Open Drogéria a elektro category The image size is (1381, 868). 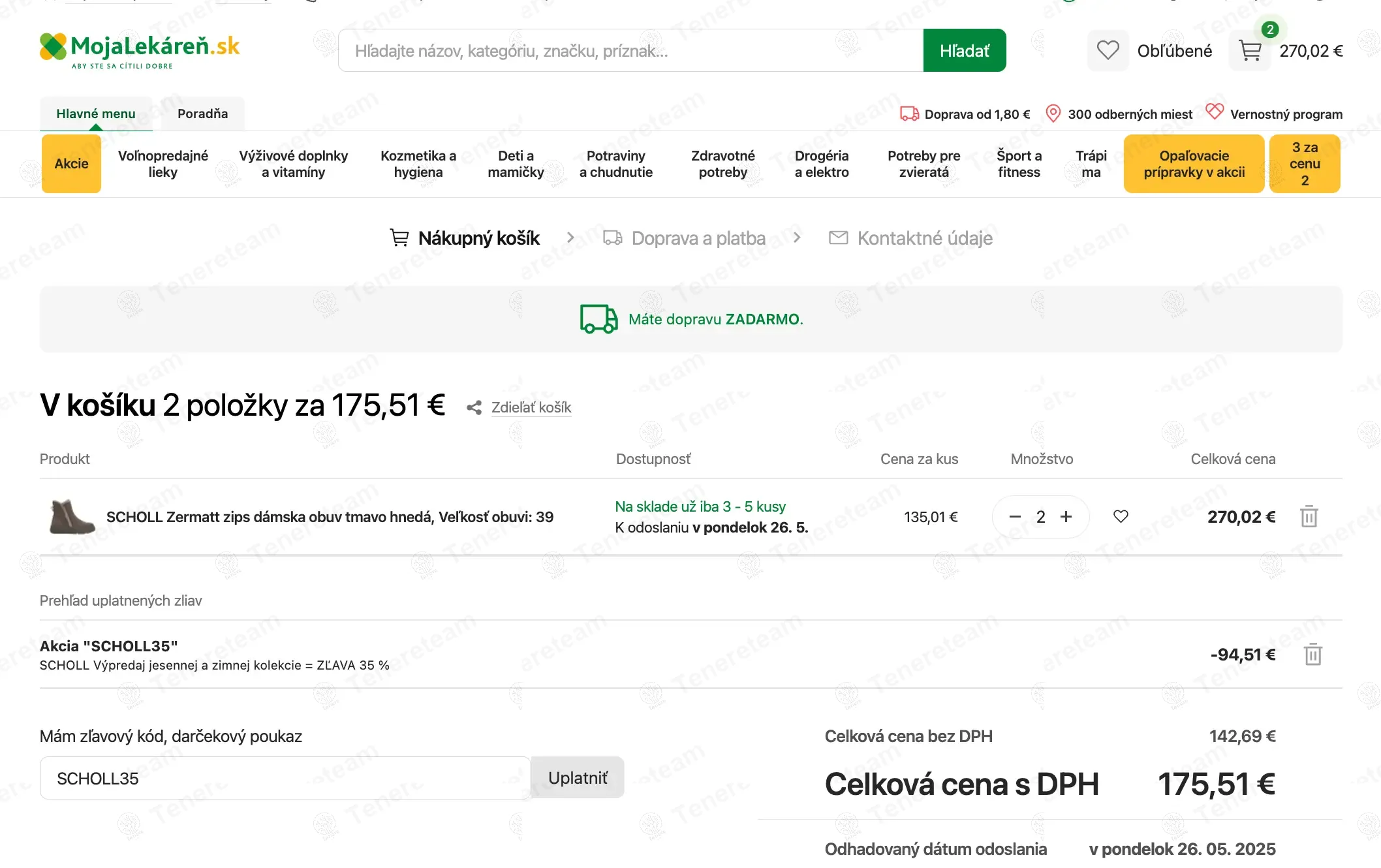pyautogui.click(x=822, y=164)
